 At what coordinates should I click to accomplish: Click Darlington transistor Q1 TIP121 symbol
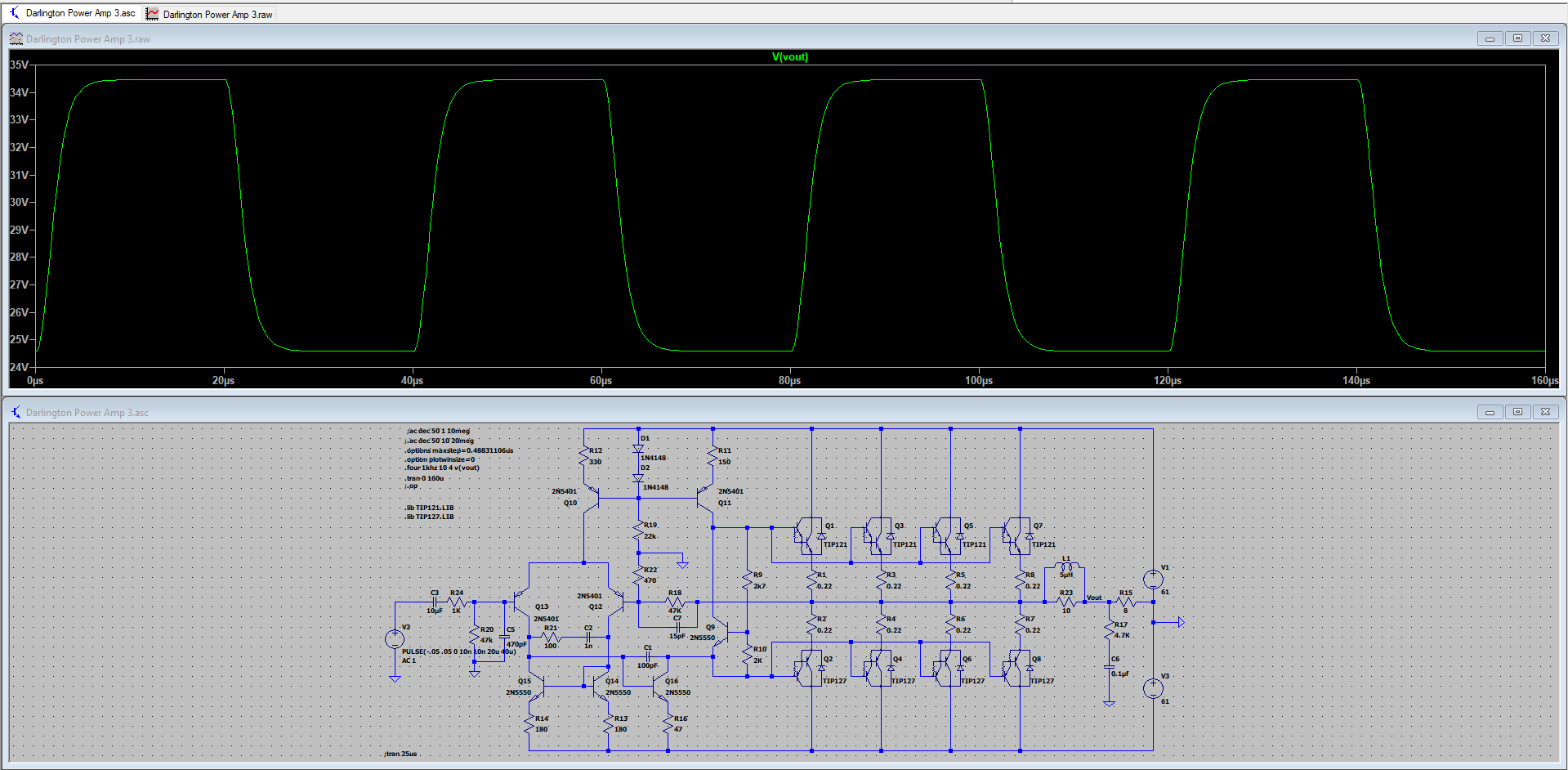(809, 536)
